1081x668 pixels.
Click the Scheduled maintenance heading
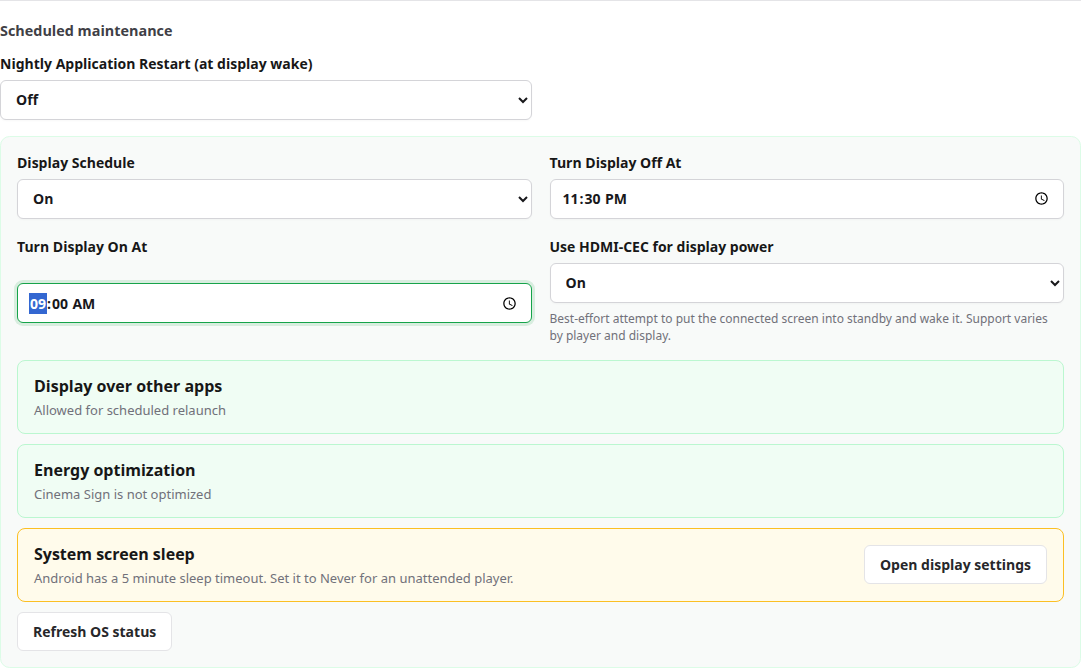[x=86, y=31]
